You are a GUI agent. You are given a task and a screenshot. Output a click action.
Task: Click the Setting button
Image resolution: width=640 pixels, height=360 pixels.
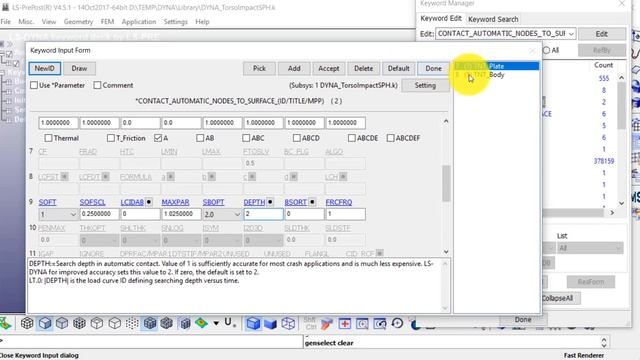pyautogui.click(x=425, y=85)
